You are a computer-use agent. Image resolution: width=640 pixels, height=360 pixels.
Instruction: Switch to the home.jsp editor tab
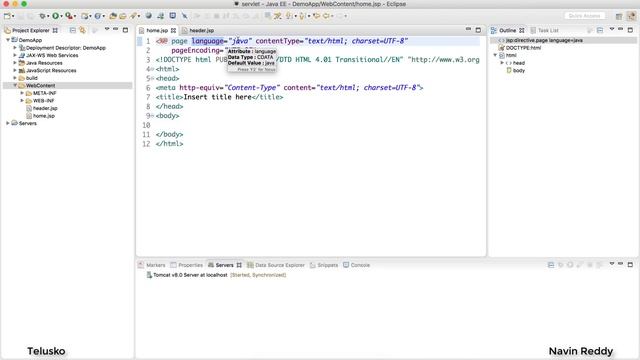click(157, 31)
